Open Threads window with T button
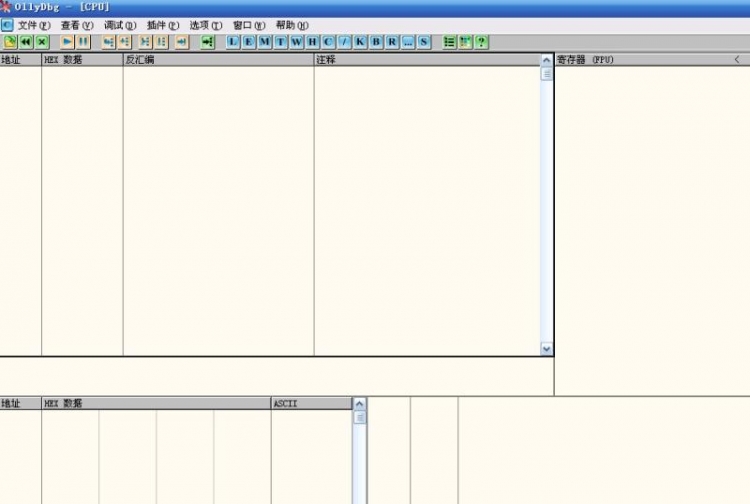Screen dimensions: 750x504 tap(280, 42)
